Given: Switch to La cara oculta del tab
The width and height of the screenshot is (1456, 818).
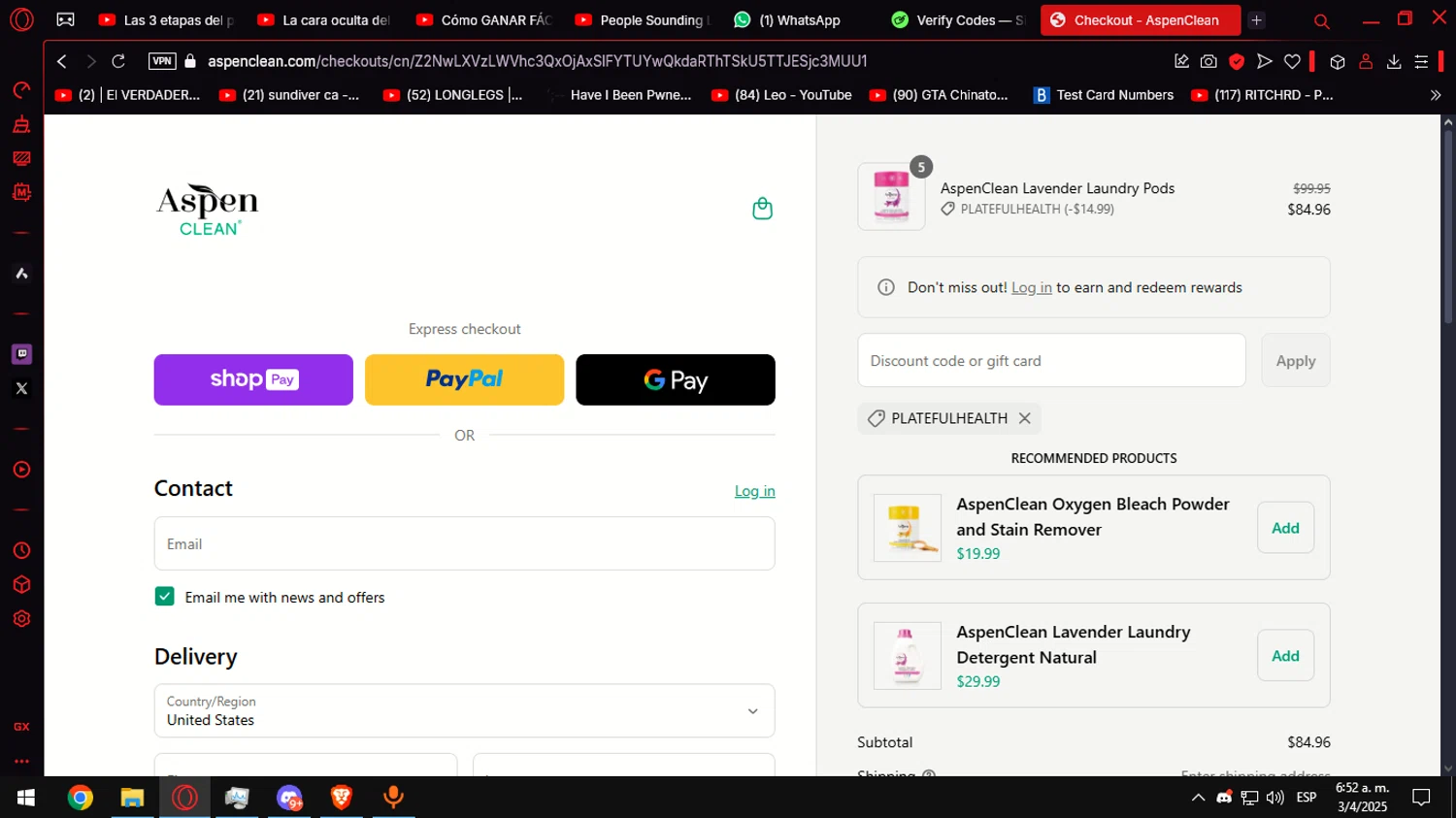Looking at the screenshot, I should [325, 19].
